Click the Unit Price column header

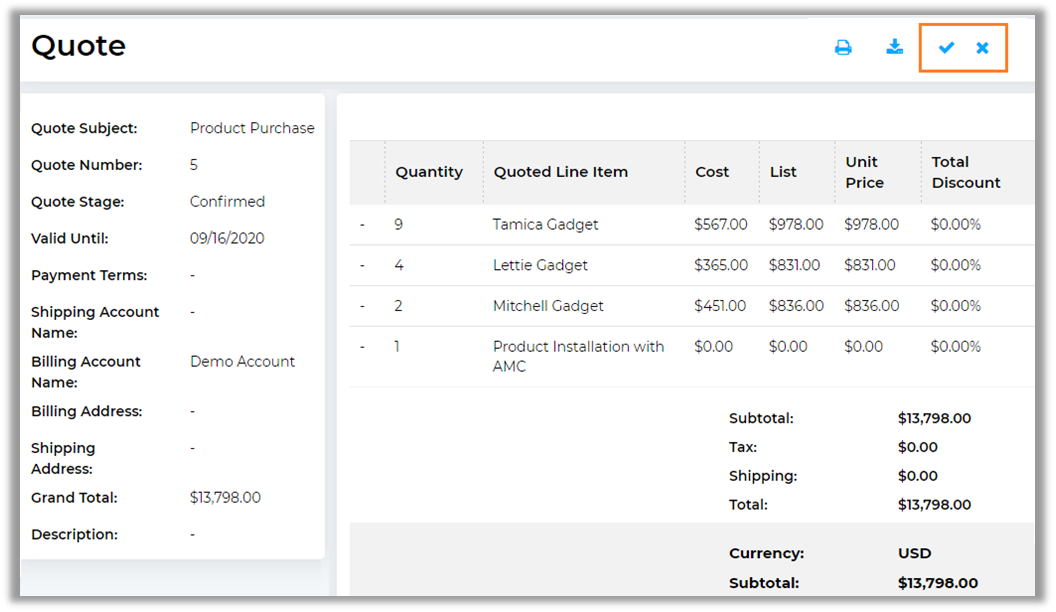[x=864, y=172]
